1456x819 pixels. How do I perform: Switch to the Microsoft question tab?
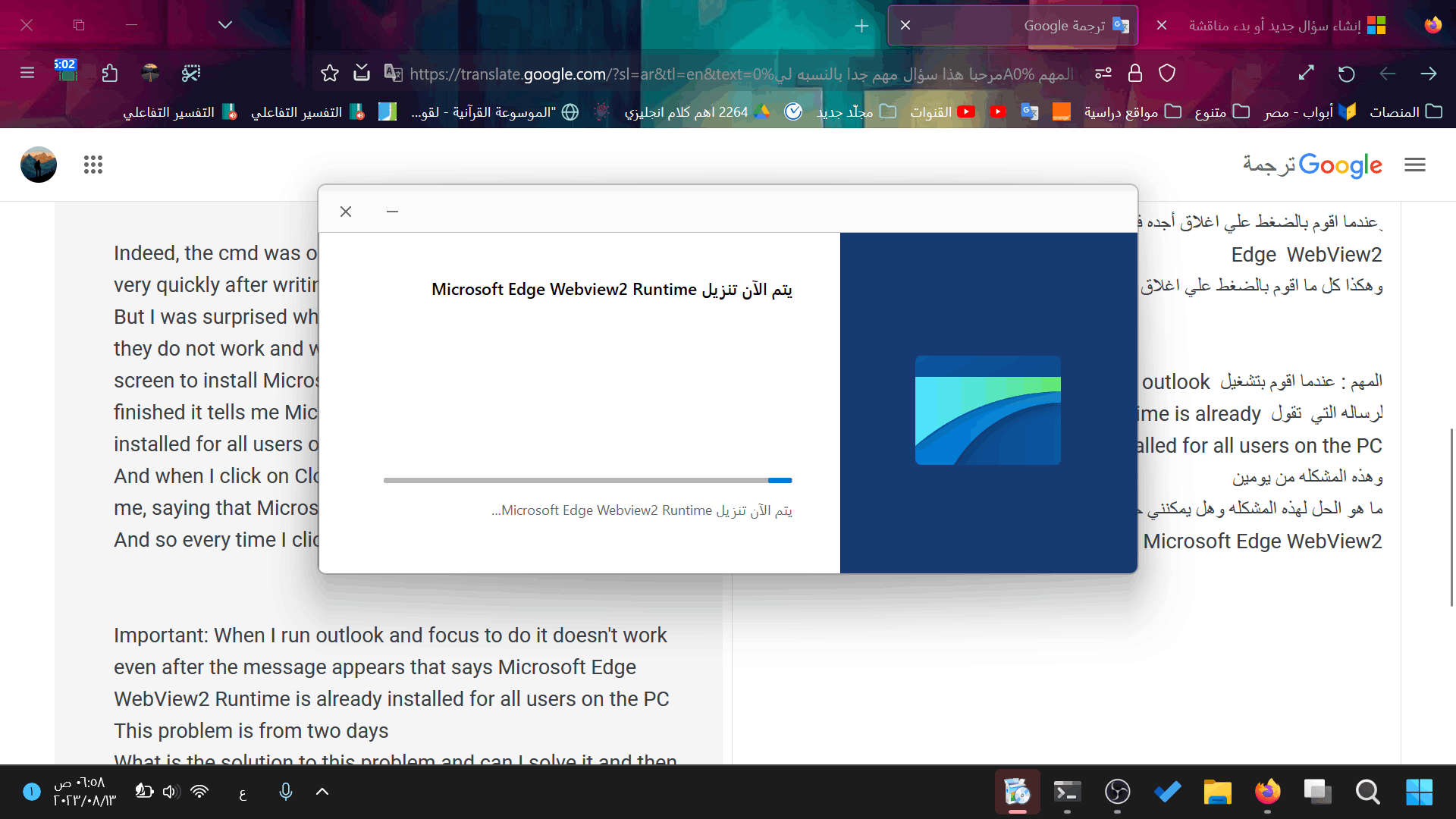(x=1282, y=26)
